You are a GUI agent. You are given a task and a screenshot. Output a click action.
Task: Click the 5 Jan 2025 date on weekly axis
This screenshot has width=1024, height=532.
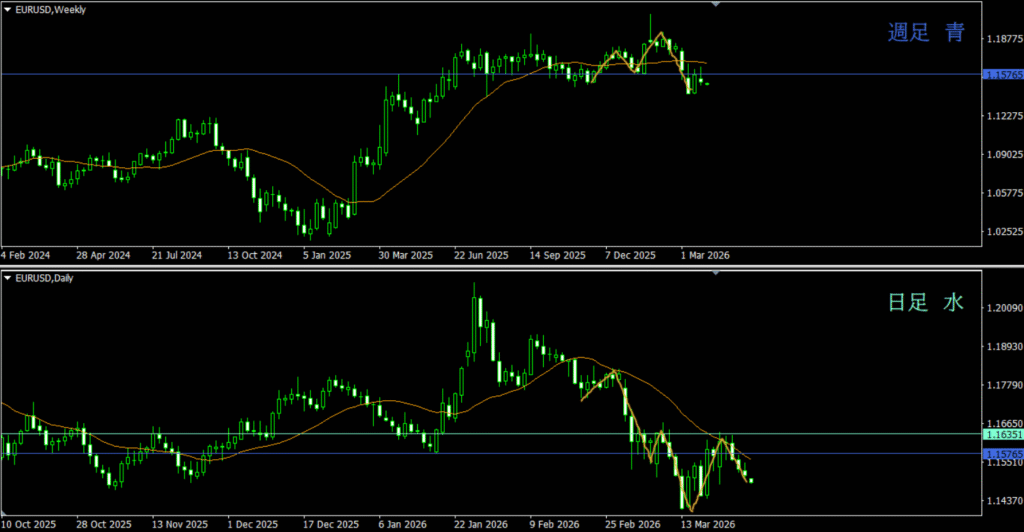tap(326, 255)
